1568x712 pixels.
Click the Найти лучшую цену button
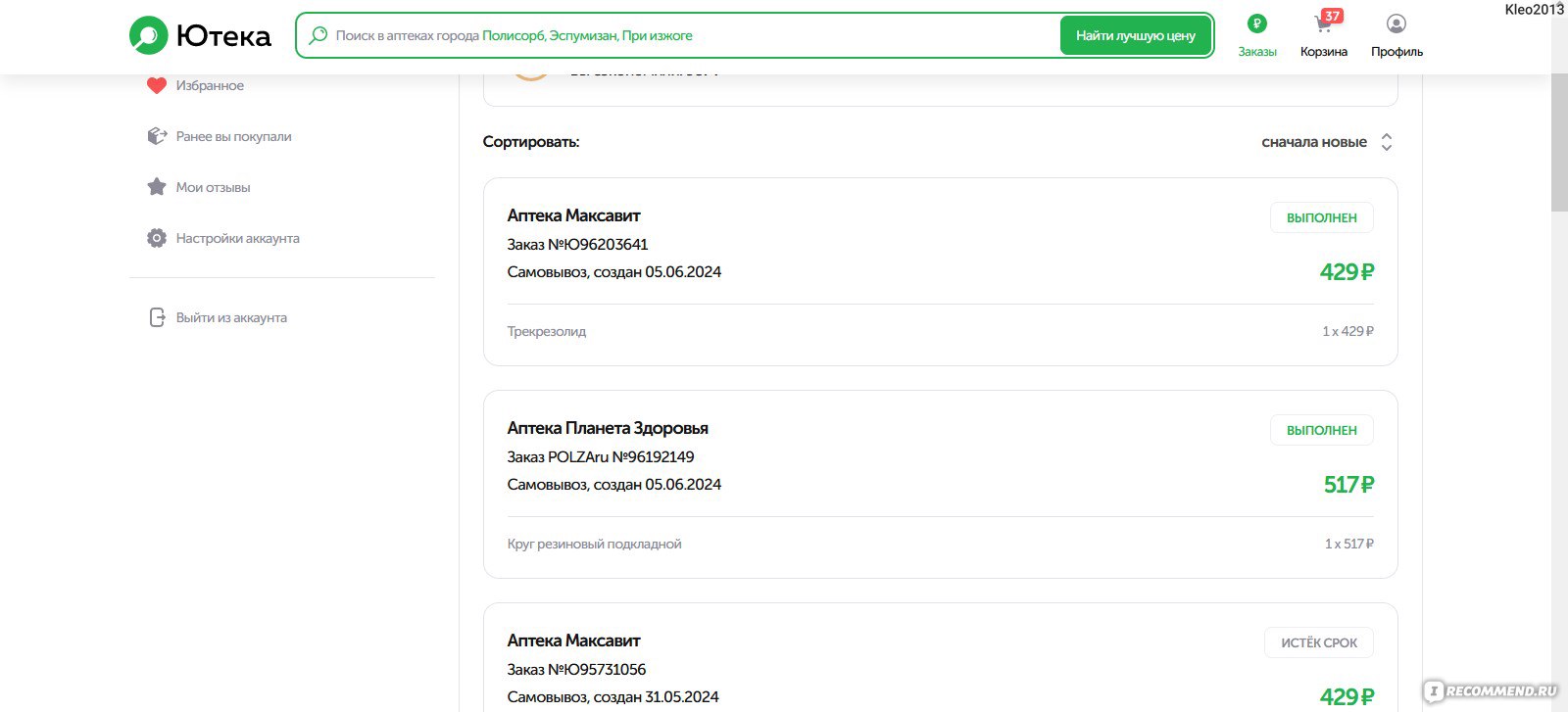1136,35
